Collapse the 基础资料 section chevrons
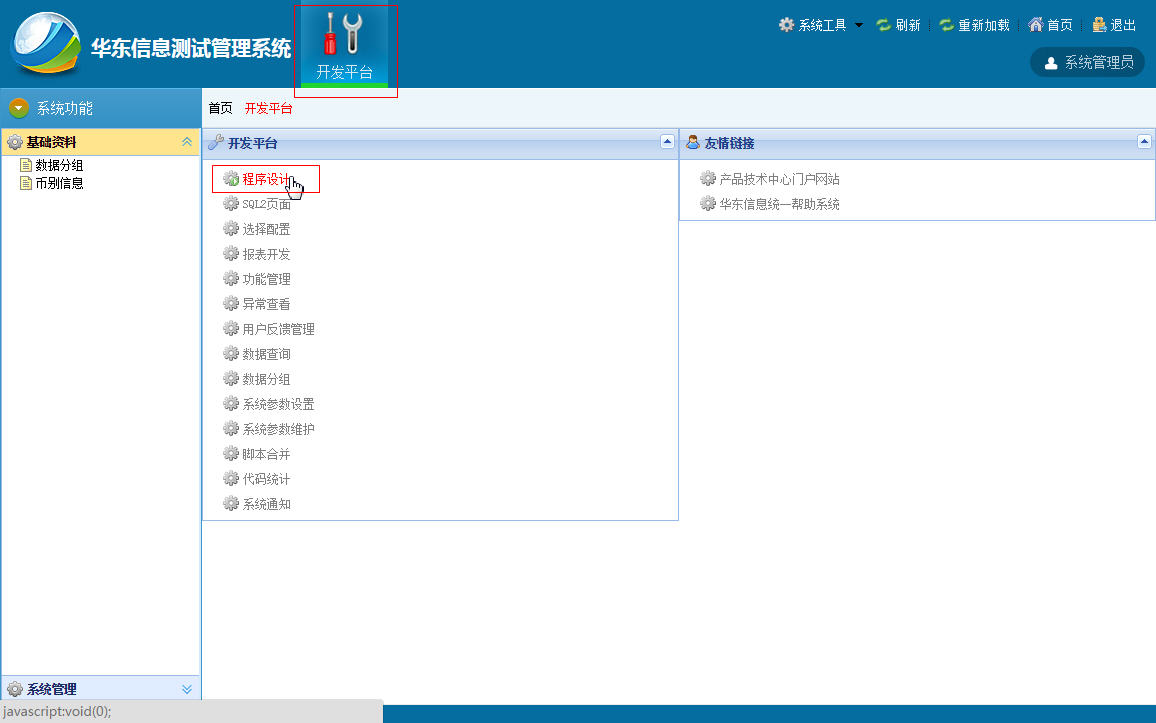The height and width of the screenshot is (723, 1156). click(x=187, y=142)
